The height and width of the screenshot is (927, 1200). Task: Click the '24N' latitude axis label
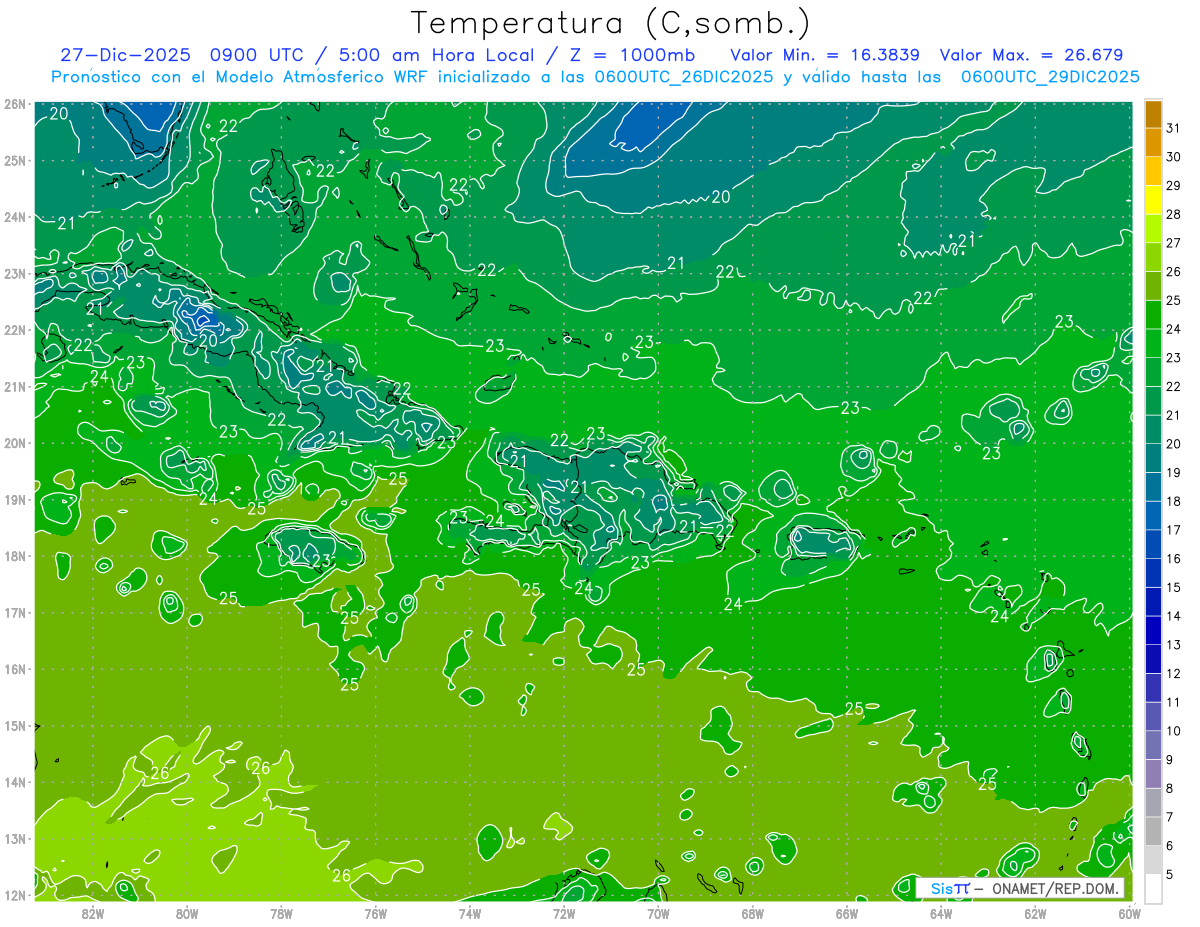(x=15, y=216)
